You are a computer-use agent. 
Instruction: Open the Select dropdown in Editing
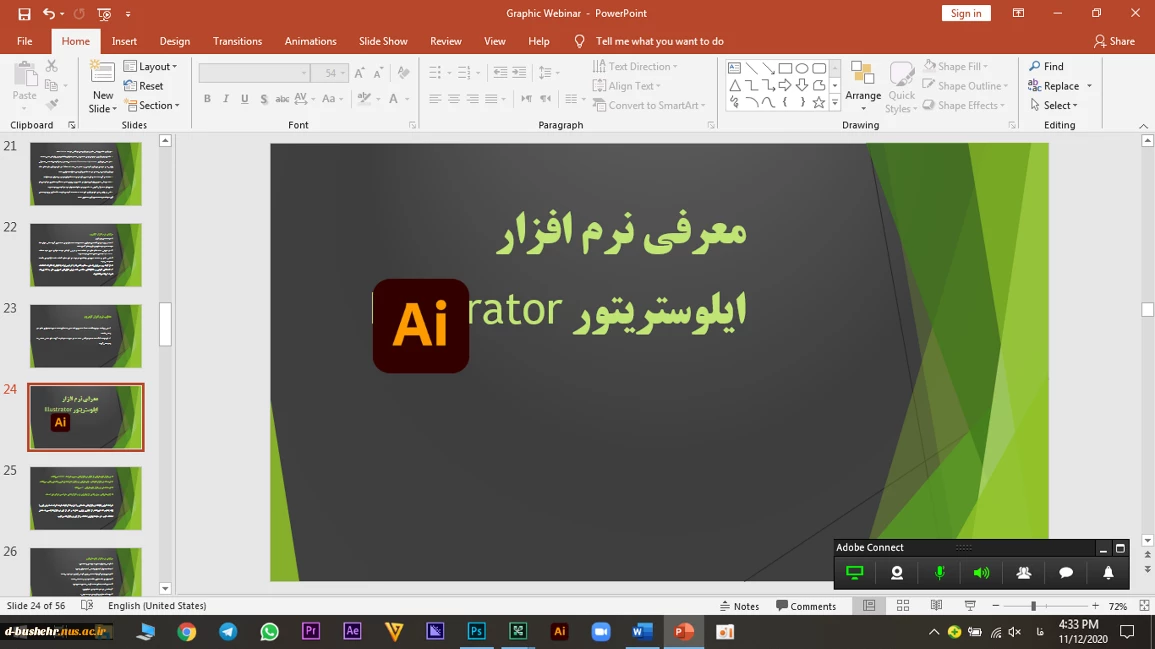pyautogui.click(x=1053, y=105)
